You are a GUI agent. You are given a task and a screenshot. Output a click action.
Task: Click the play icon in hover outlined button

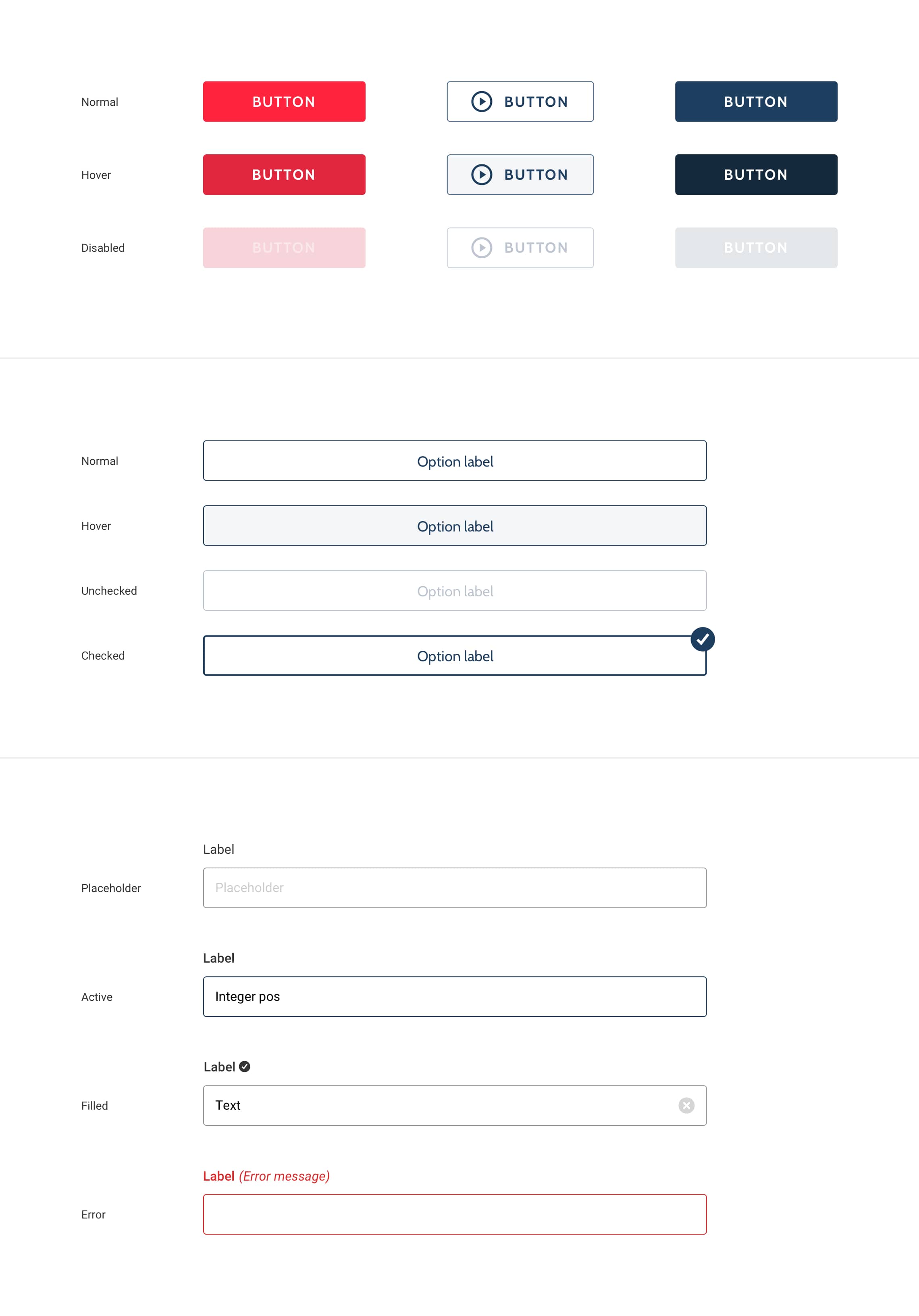click(x=482, y=175)
